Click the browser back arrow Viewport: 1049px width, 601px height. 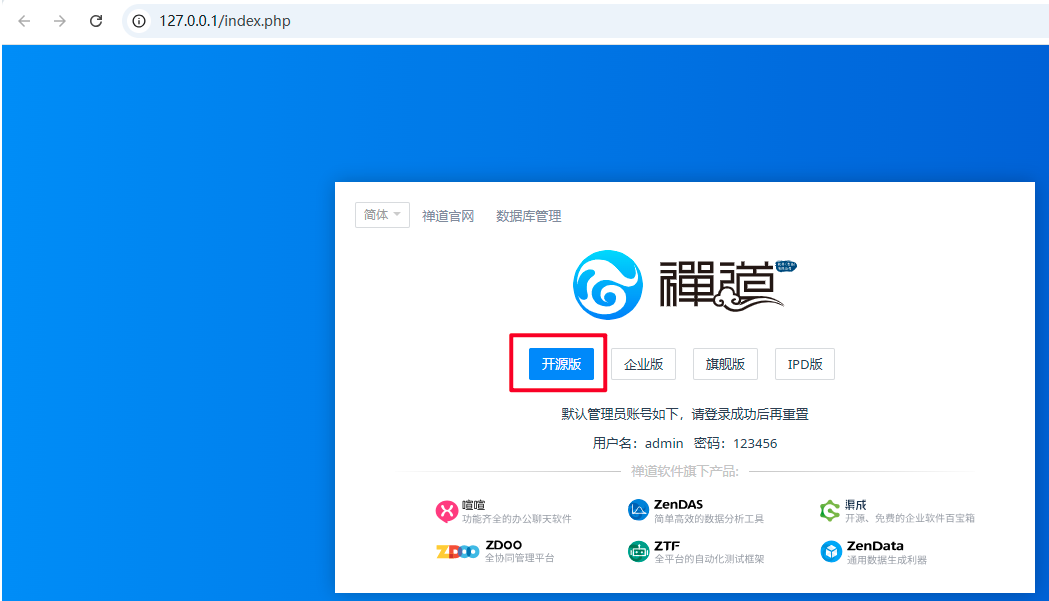(24, 21)
